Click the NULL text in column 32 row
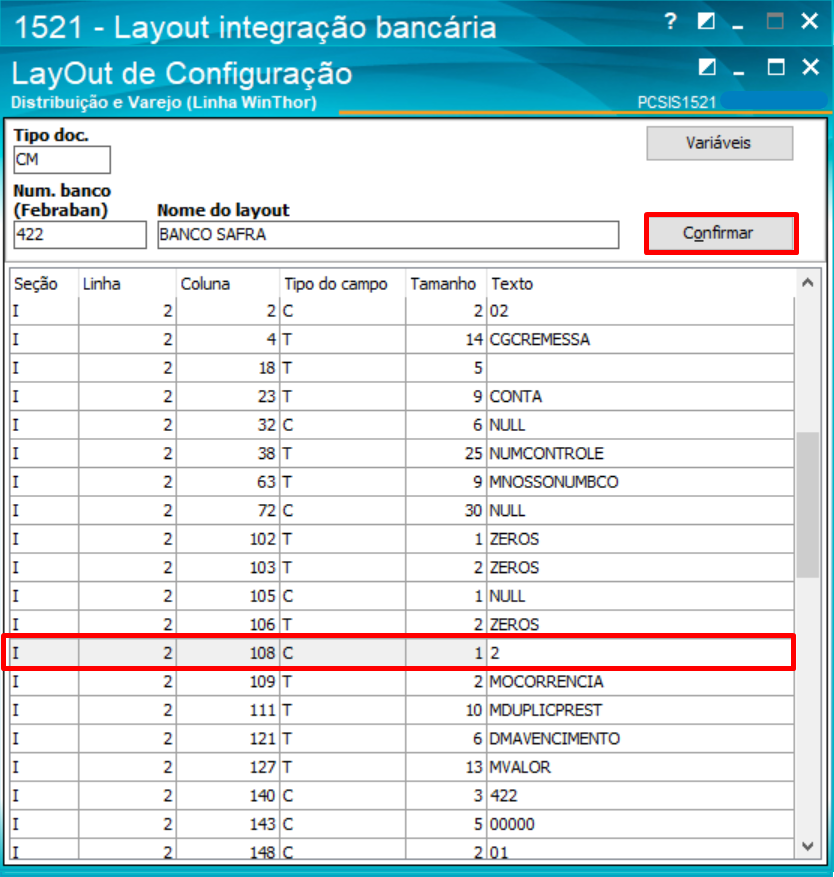Viewport: 834px width, 877px height. tap(507, 425)
